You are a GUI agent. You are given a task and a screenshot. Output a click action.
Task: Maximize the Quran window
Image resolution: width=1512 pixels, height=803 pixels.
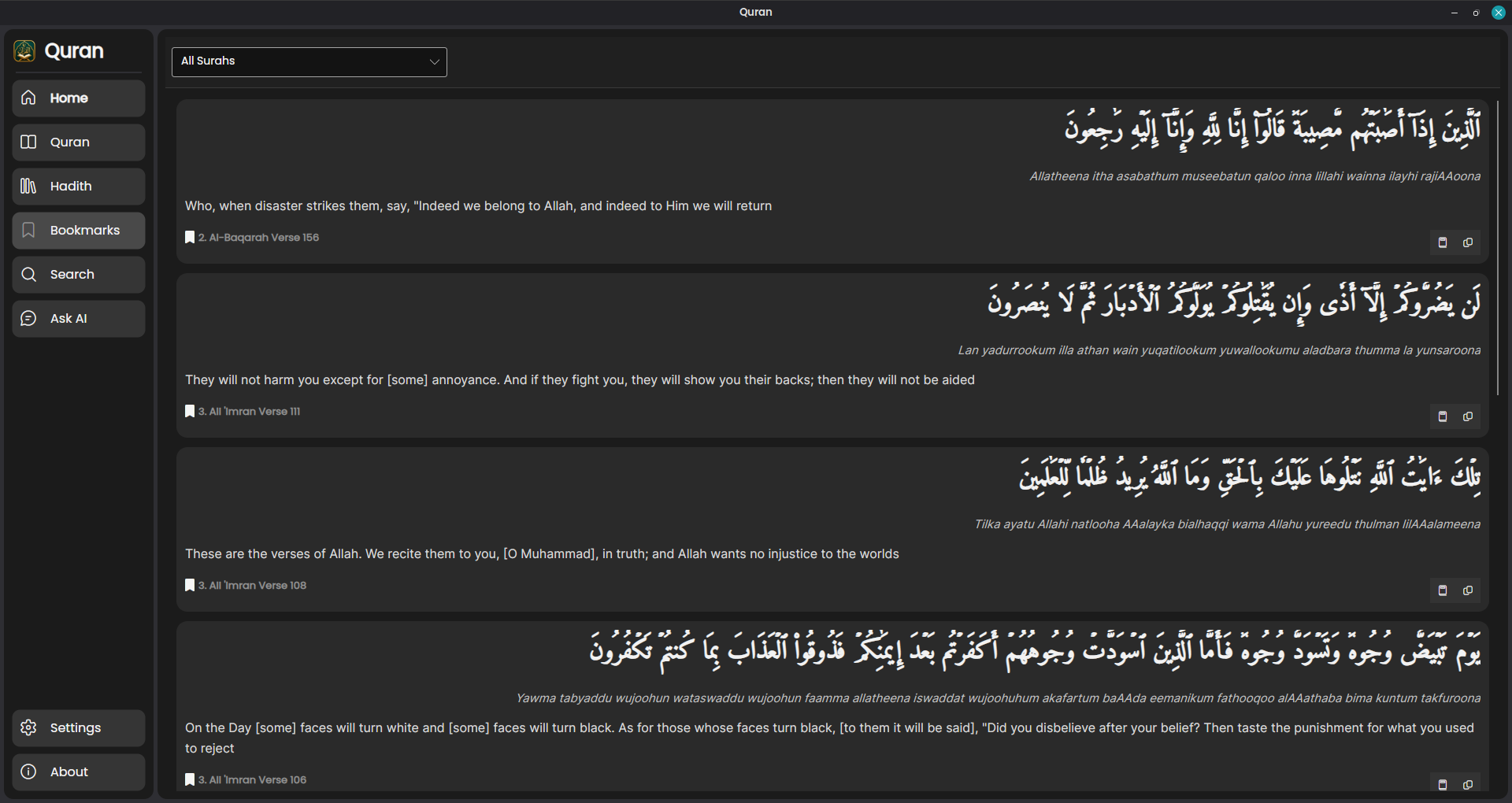pyautogui.click(x=1476, y=13)
